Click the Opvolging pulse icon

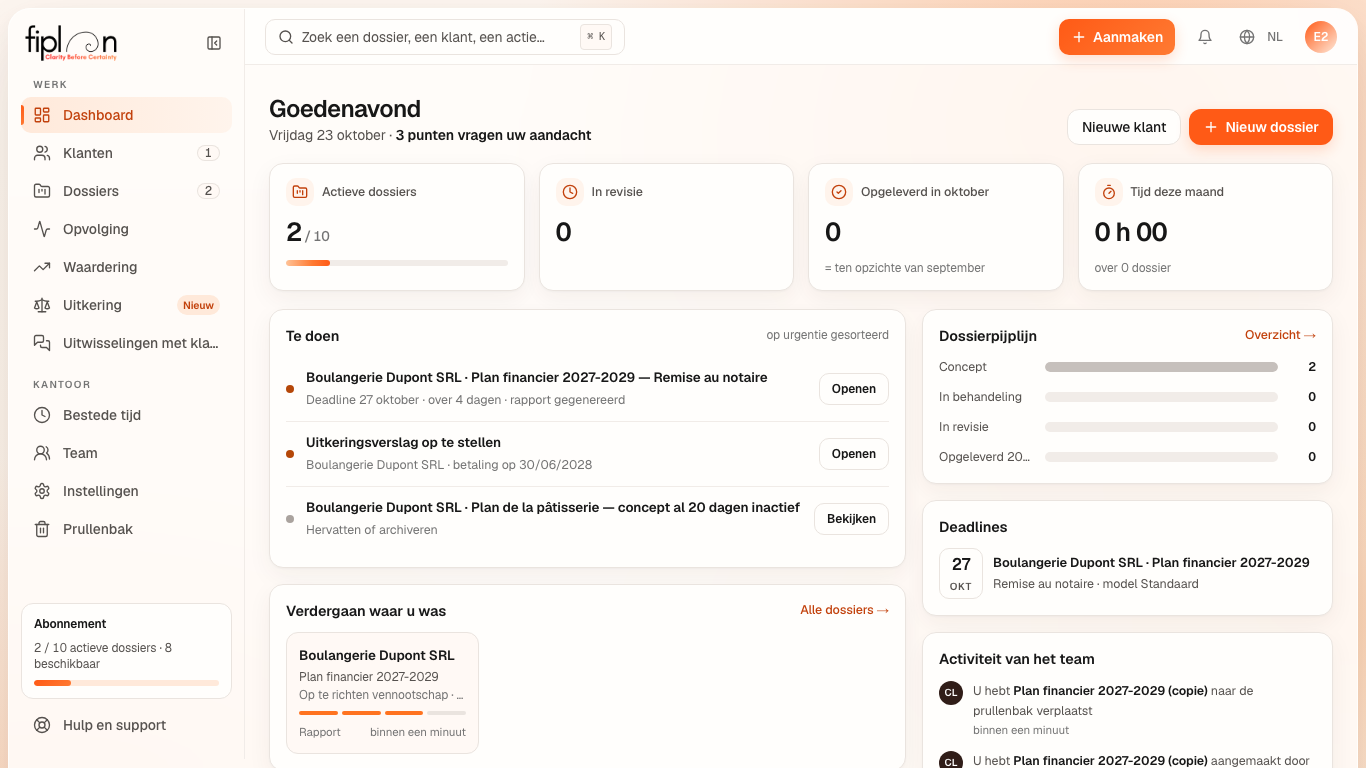click(x=42, y=229)
